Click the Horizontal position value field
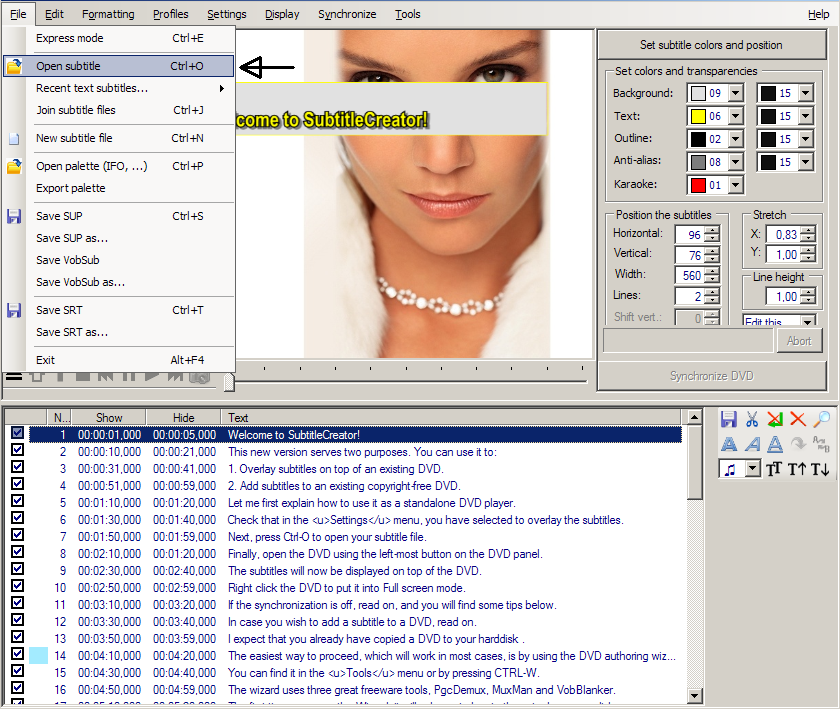The height and width of the screenshot is (709, 840). point(689,235)
